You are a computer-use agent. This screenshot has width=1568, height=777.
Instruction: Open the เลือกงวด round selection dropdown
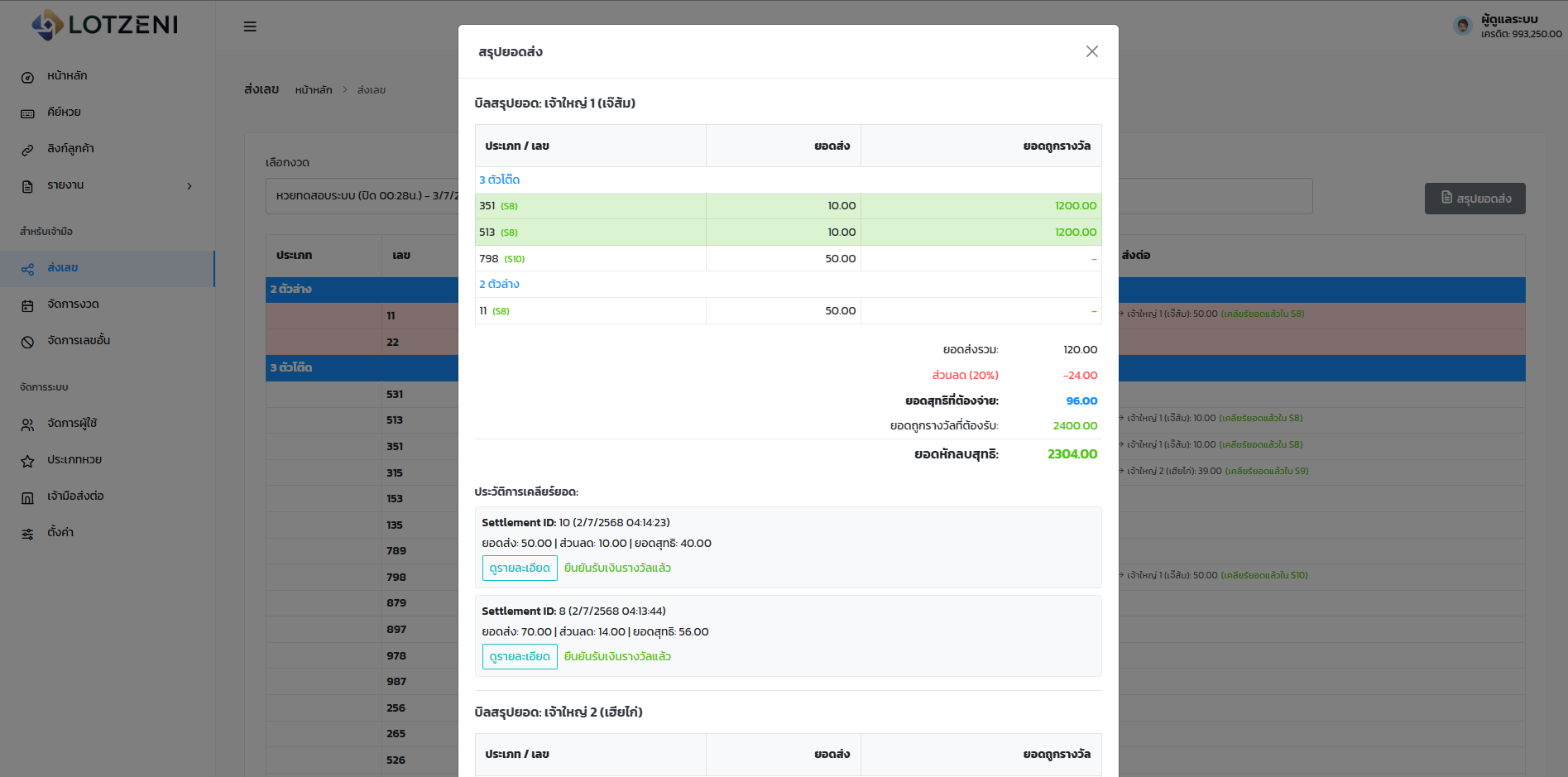pyautogui.click(x=362, y=196)
